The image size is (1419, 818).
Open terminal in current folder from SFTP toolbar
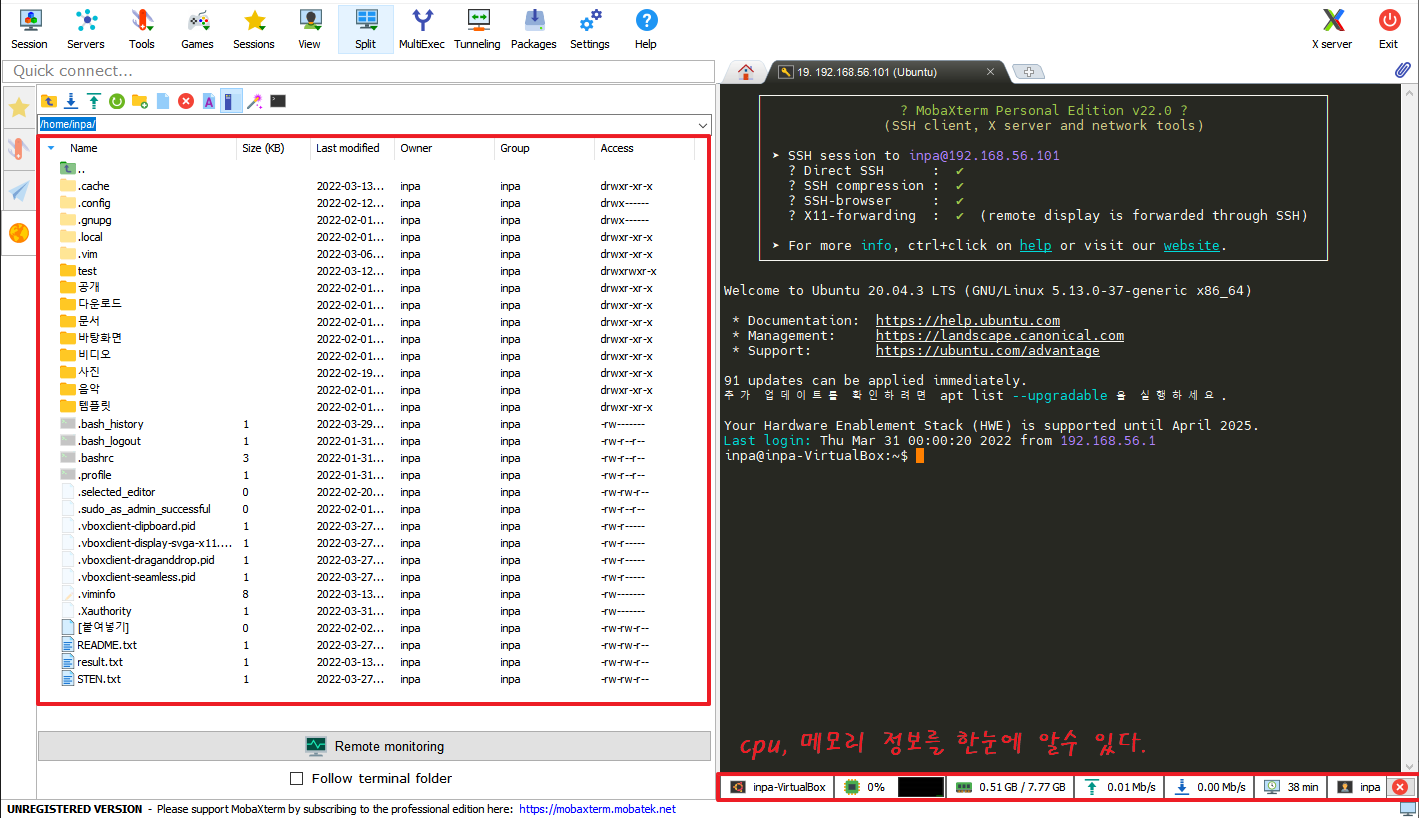tap(278, 101)
